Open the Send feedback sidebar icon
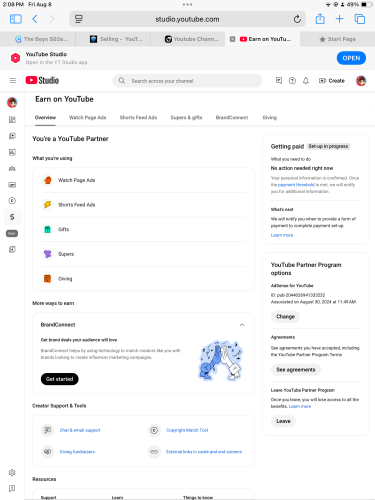This screenshot has width=375, height=500. pos(12,489)
